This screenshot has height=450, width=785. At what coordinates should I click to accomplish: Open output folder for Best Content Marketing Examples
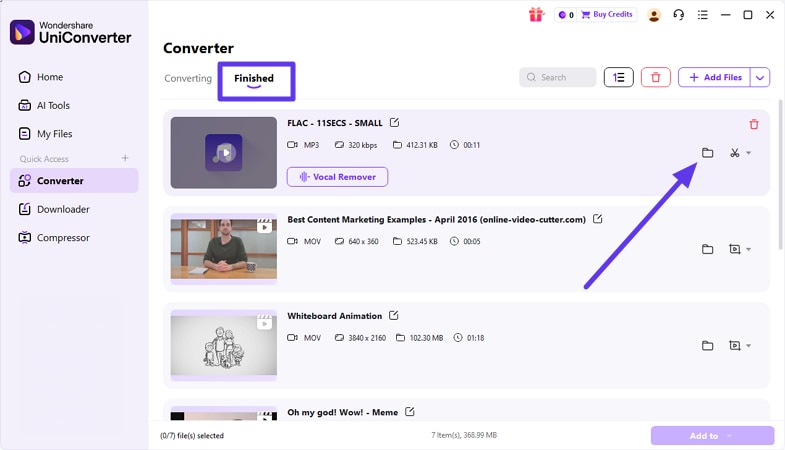pyautogui.click(x=707, y=249)
